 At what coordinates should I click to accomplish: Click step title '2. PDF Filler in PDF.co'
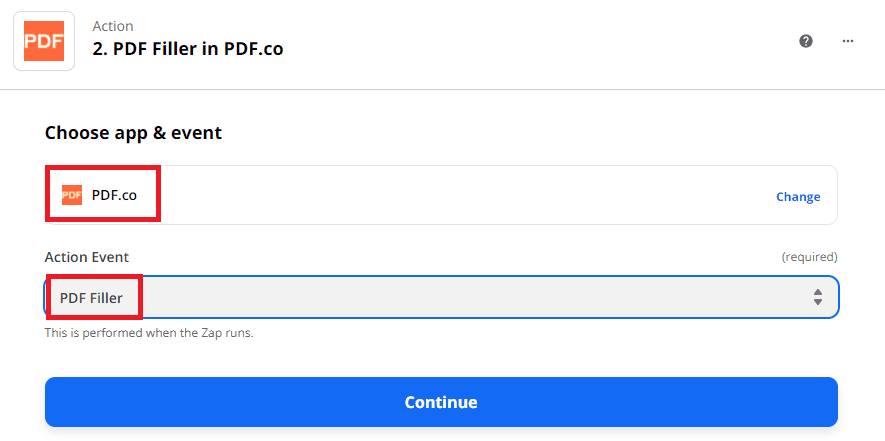pyautogui.click(x=187, y=48)
